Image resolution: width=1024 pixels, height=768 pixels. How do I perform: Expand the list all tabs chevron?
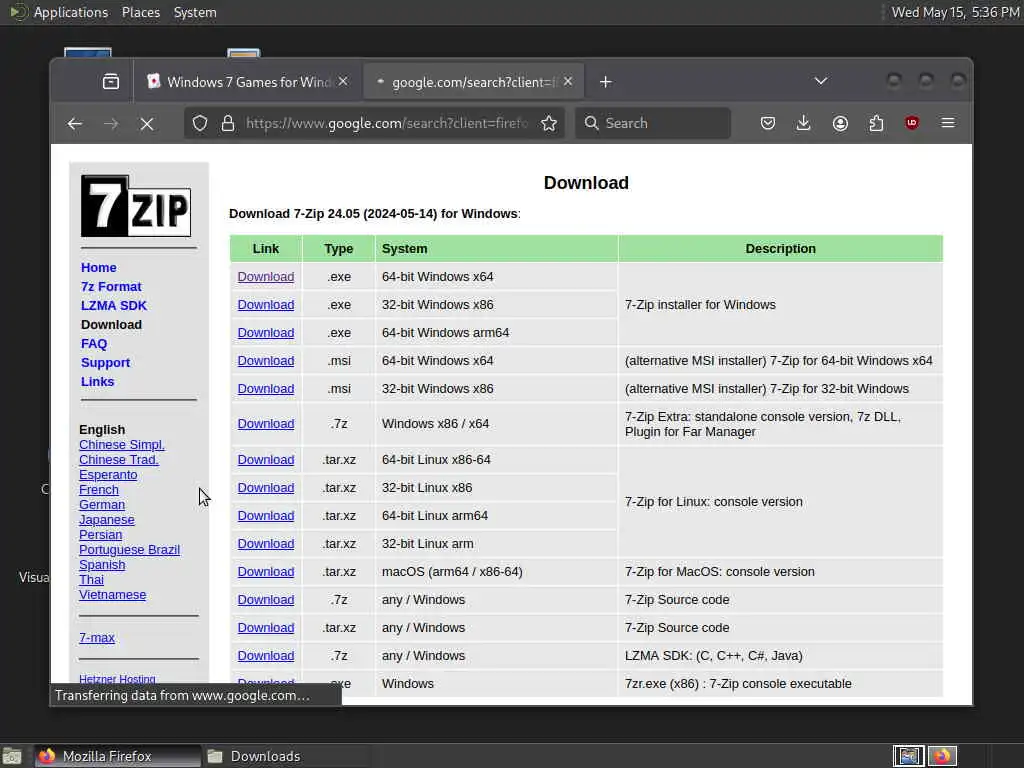pyautogui.click(x=821, y=81)
